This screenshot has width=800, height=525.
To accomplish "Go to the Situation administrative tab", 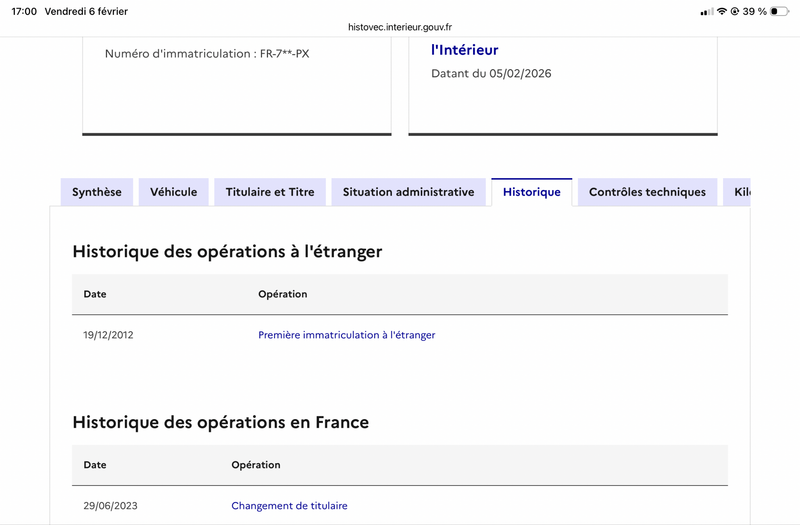I will click(408, 192).
